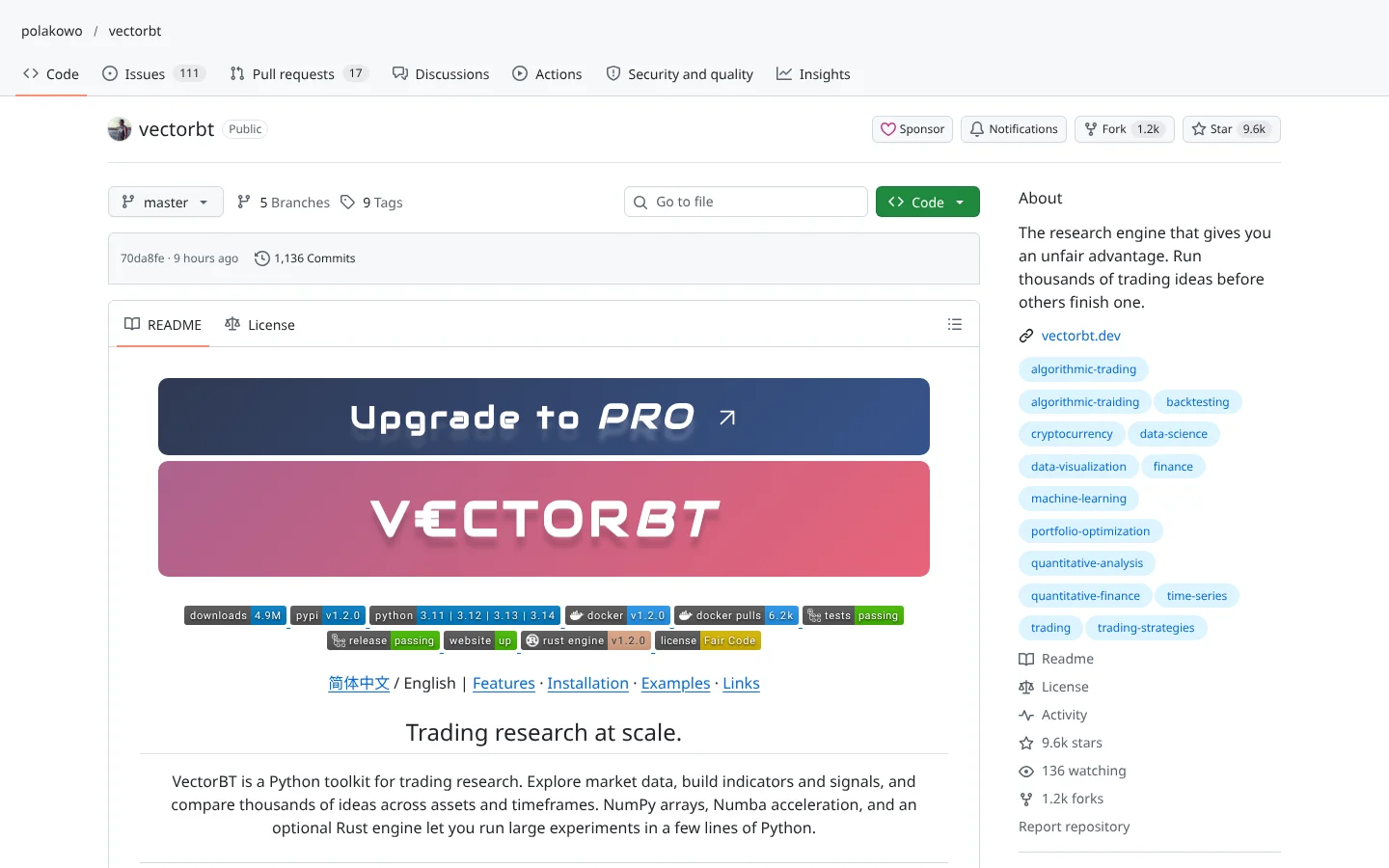Click the Upgrade to PRO banner
The height and width of the screenshot is (868, 1389).
[544, 417]
